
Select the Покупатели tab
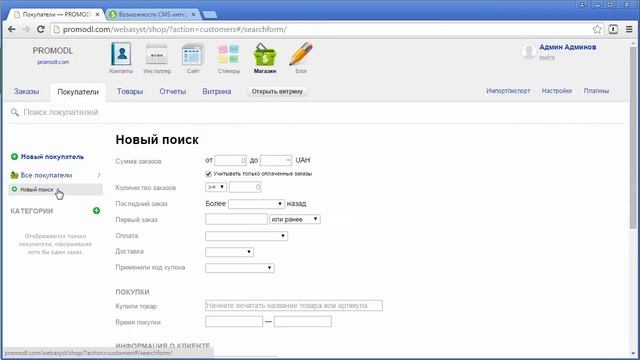pos(78,92)
